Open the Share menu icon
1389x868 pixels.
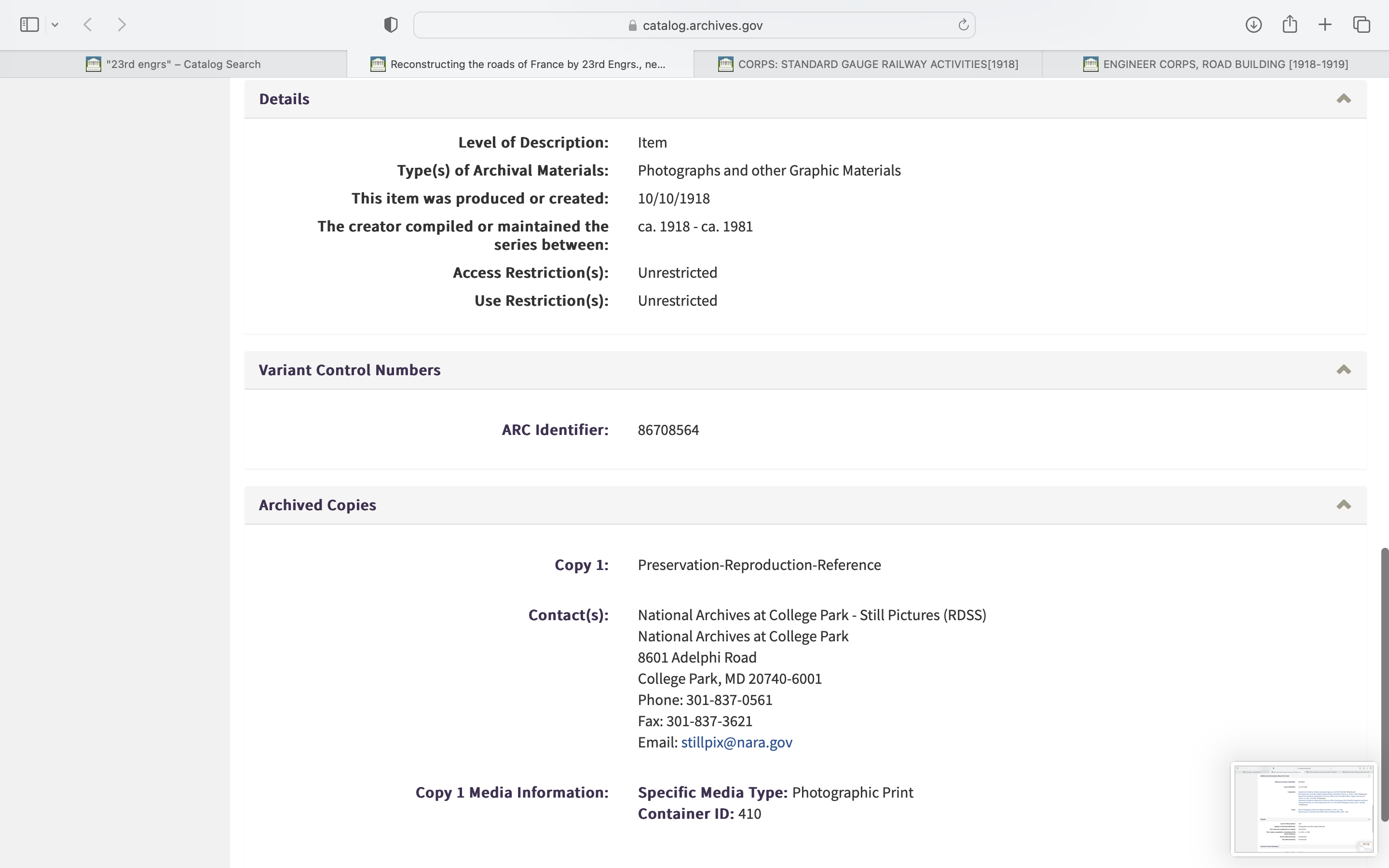[1290, 24]
